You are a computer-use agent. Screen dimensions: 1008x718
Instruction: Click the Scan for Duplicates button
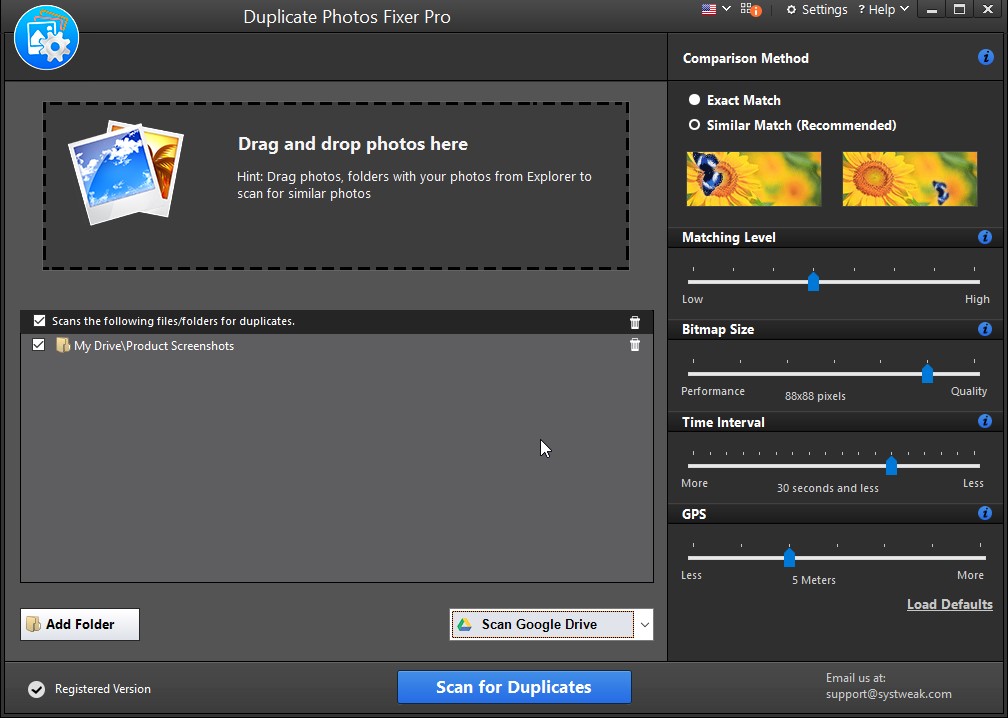[x=514, y=687]
